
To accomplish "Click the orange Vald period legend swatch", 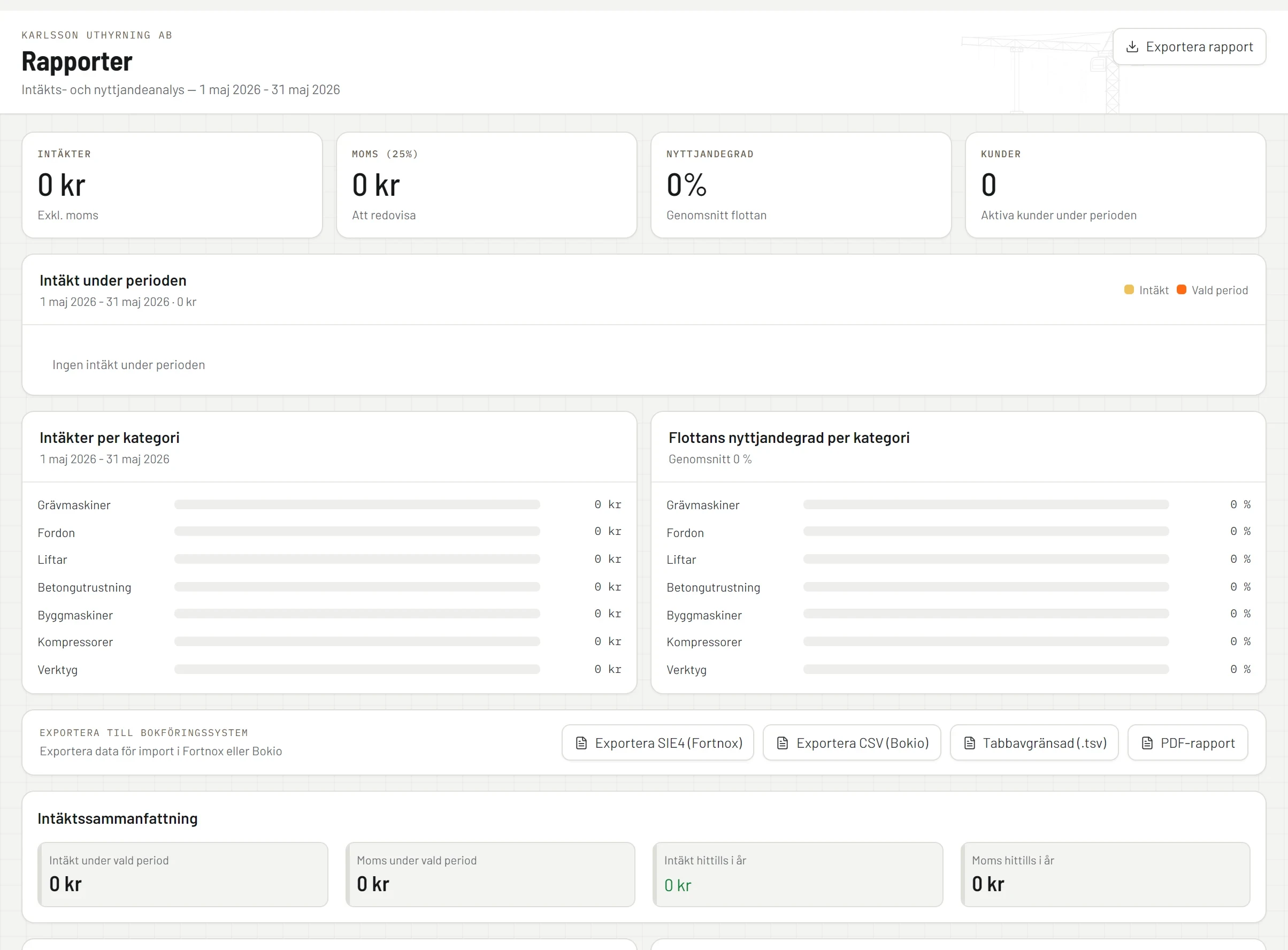I will pyautogui.click(x=1181, y=290).
